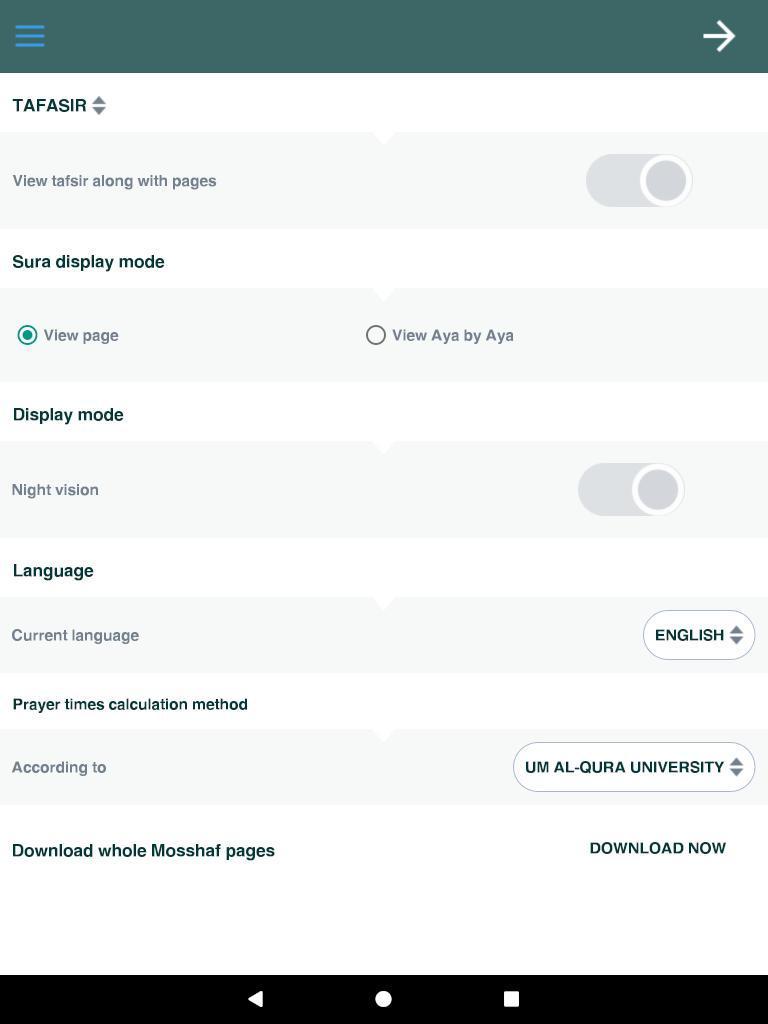This screenshot has height=1024, width=768.
Task: Click the arrows icon beside English
Action: 736,635
